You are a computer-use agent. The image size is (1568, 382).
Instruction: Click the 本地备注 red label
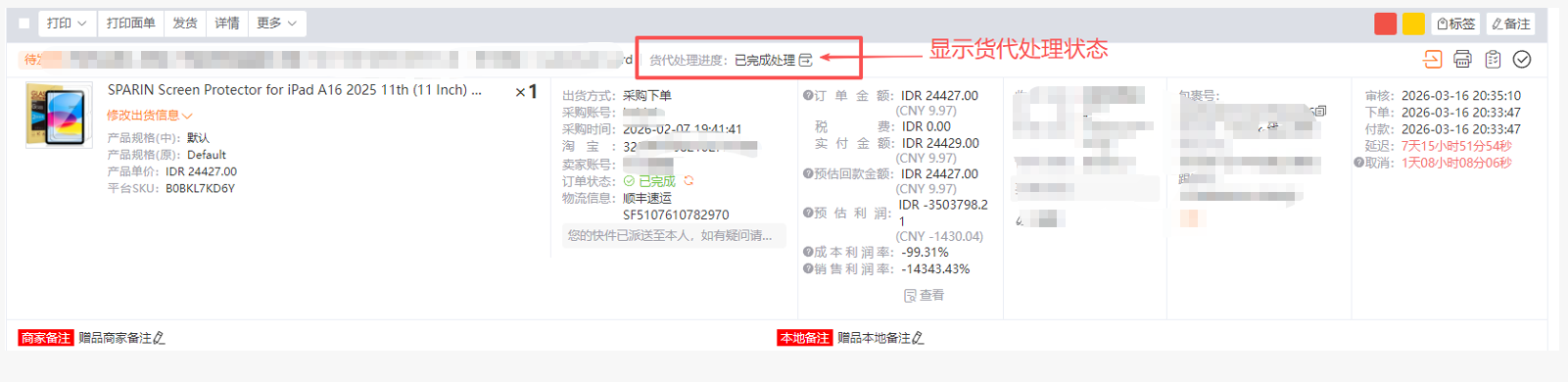[x=805, y=338]
